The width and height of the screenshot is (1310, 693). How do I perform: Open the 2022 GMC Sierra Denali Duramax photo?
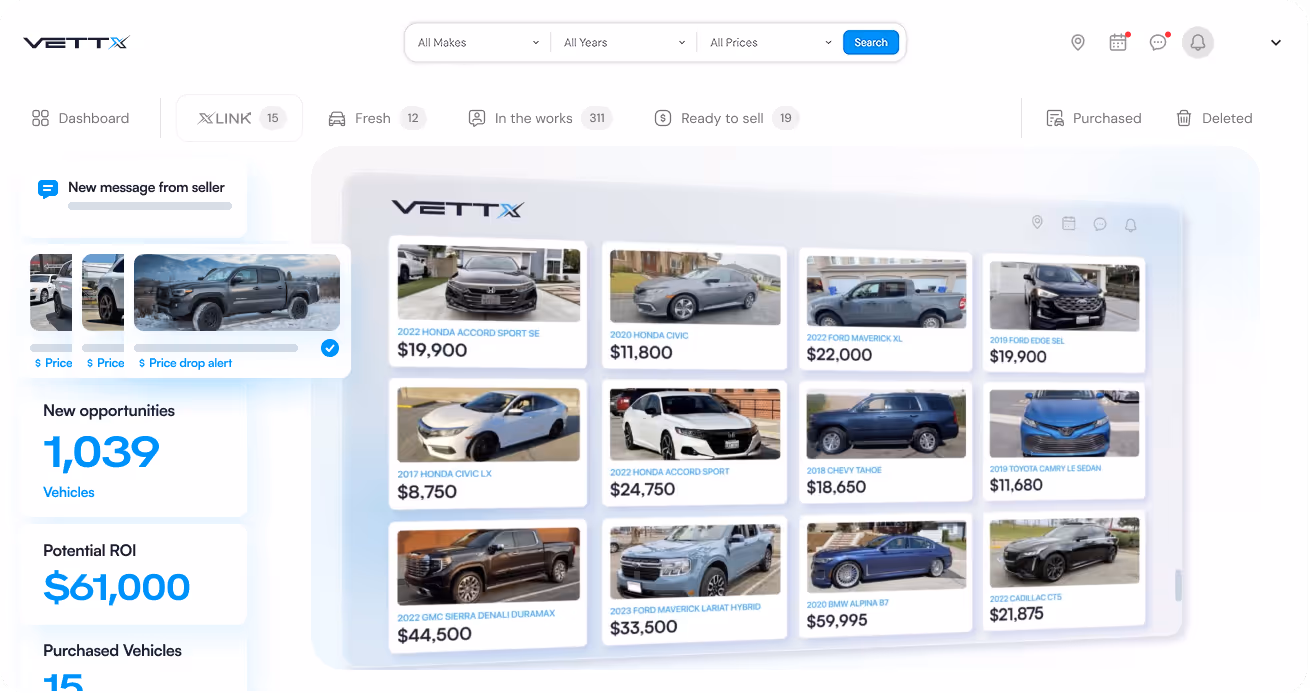click(x=488, y=566)
